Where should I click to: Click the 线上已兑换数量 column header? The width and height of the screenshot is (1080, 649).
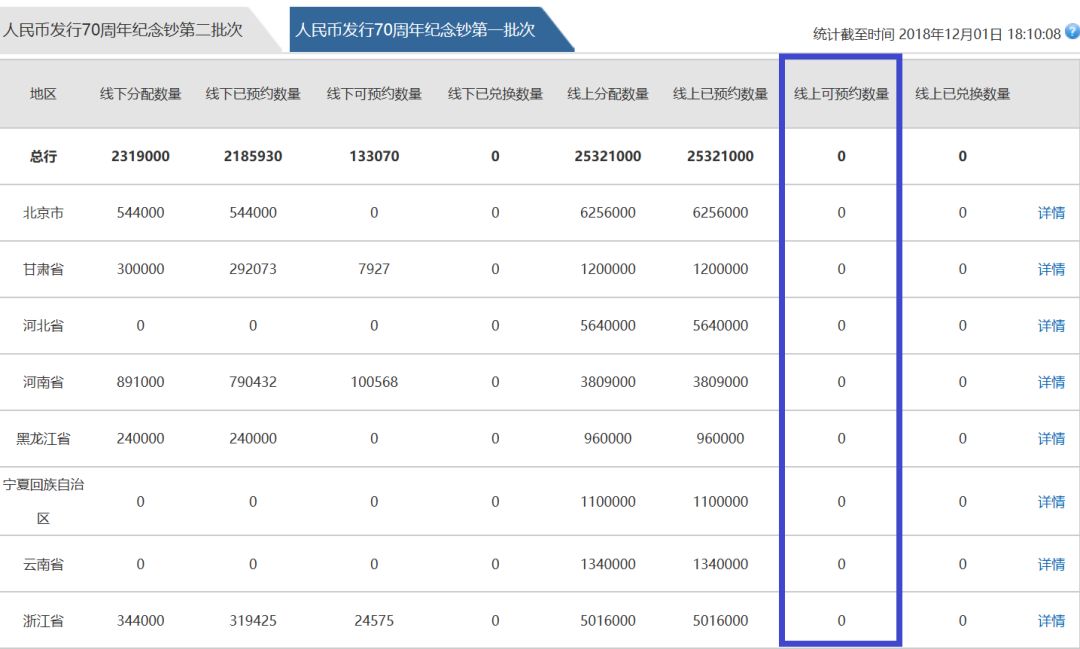pos(962,94)
